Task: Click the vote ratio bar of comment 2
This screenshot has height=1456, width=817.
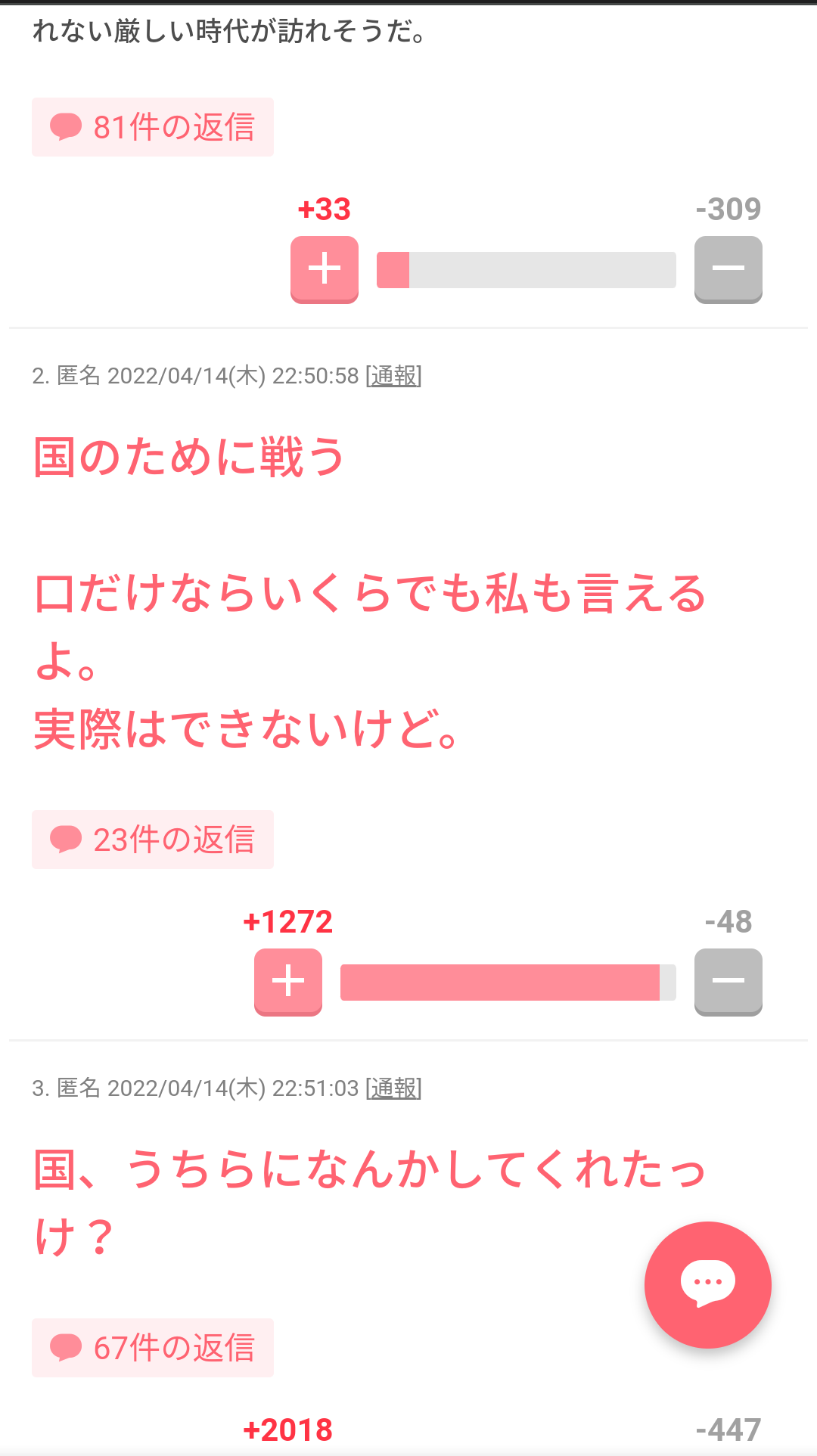Action: [508, 983]
